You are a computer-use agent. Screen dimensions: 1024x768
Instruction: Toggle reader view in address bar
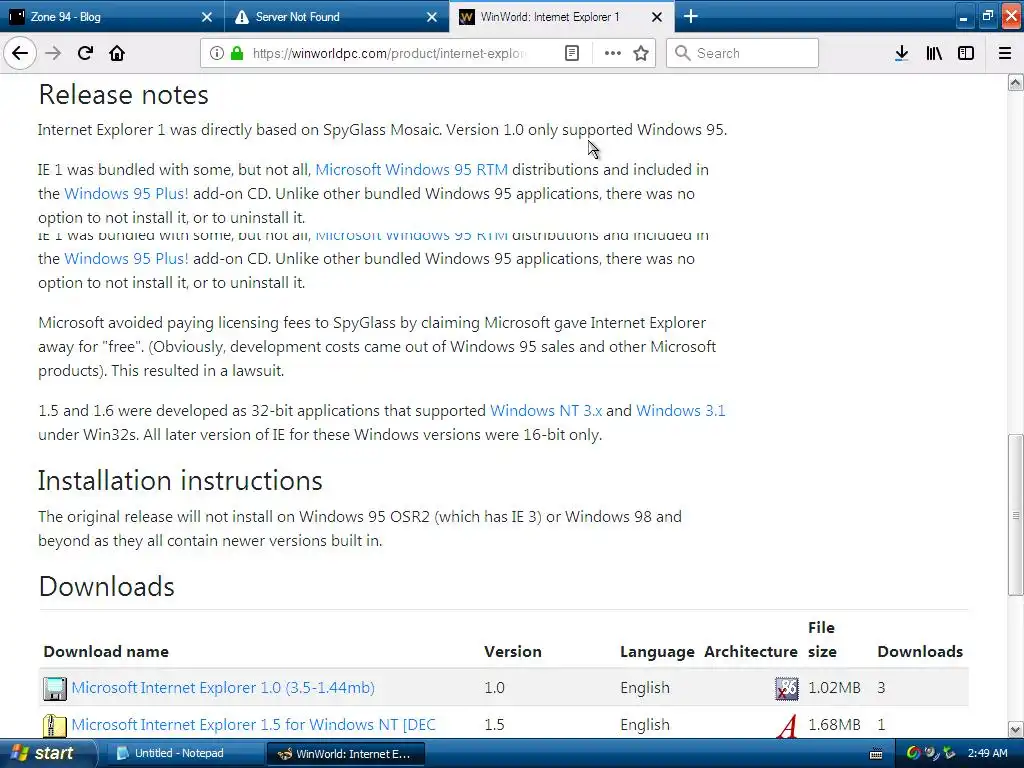pyautogui.click(x=571, y=53)
